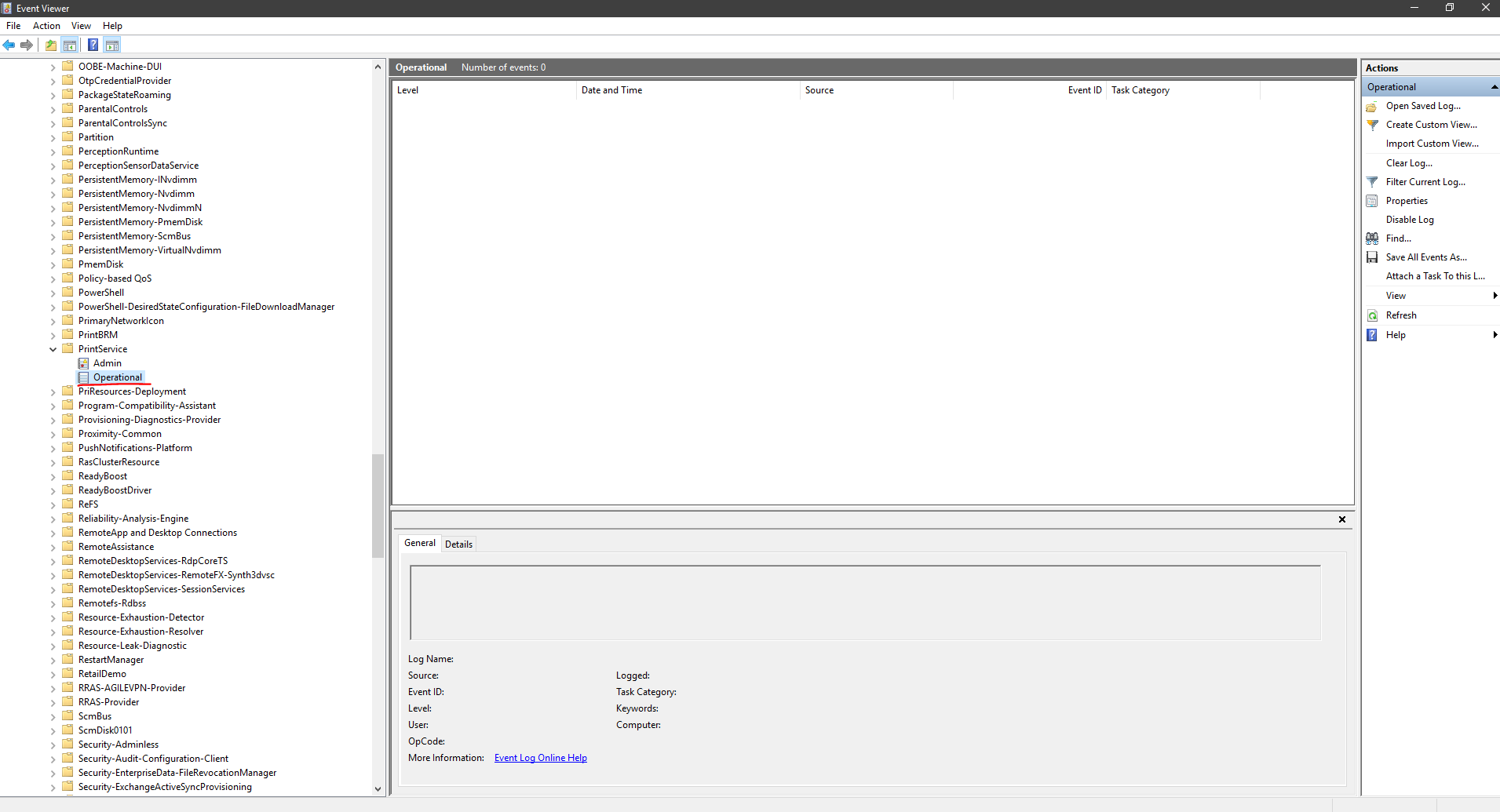
Task: Select the PushNotifications-Platform tree item
Action: (x=135, y=448)
